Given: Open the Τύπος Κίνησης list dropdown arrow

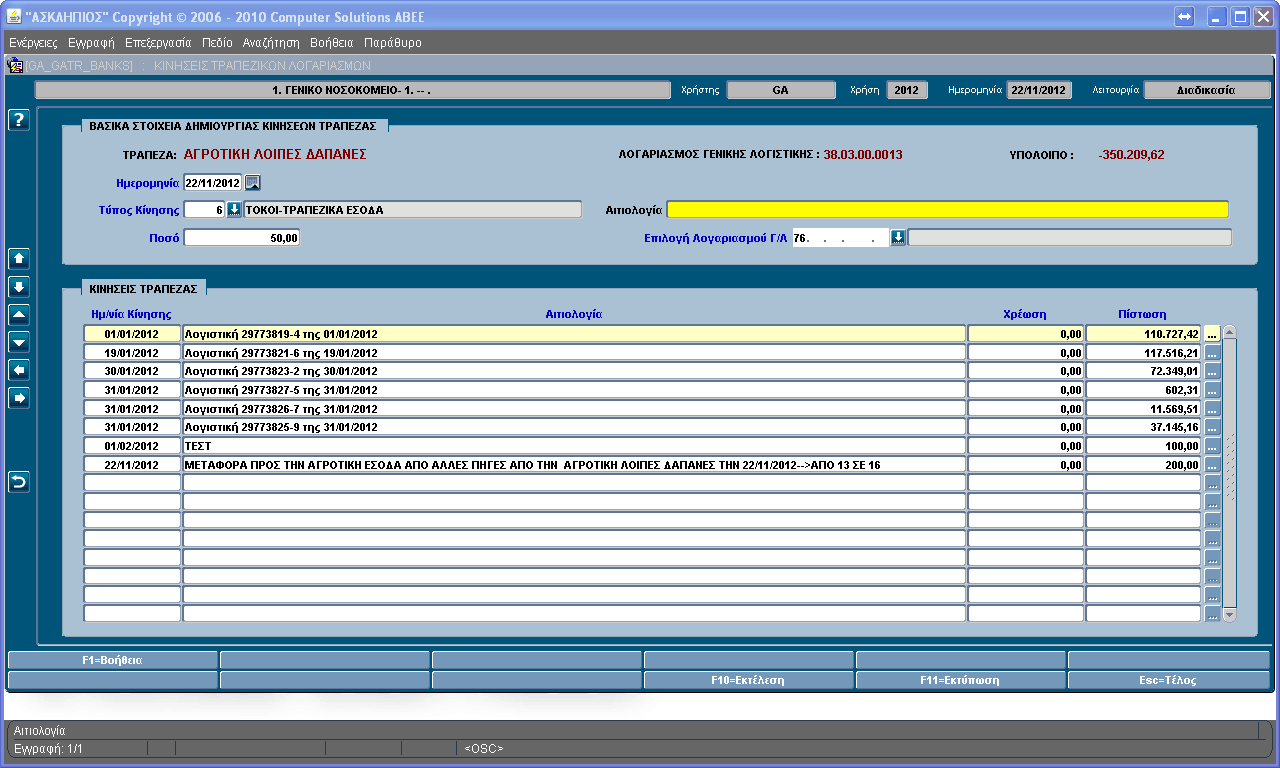Looking at the screenshot, I should point(234,210).
